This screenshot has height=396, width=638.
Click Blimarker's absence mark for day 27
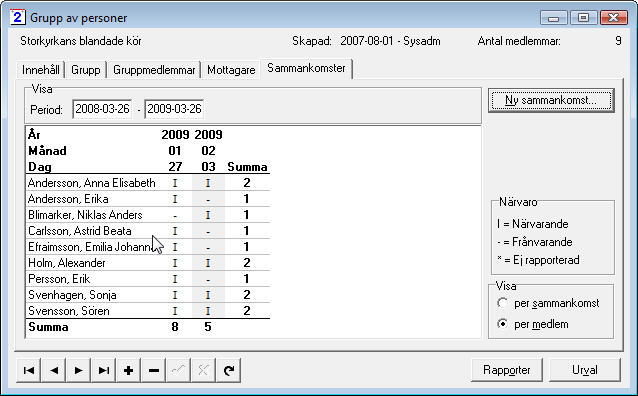(175, 215)
